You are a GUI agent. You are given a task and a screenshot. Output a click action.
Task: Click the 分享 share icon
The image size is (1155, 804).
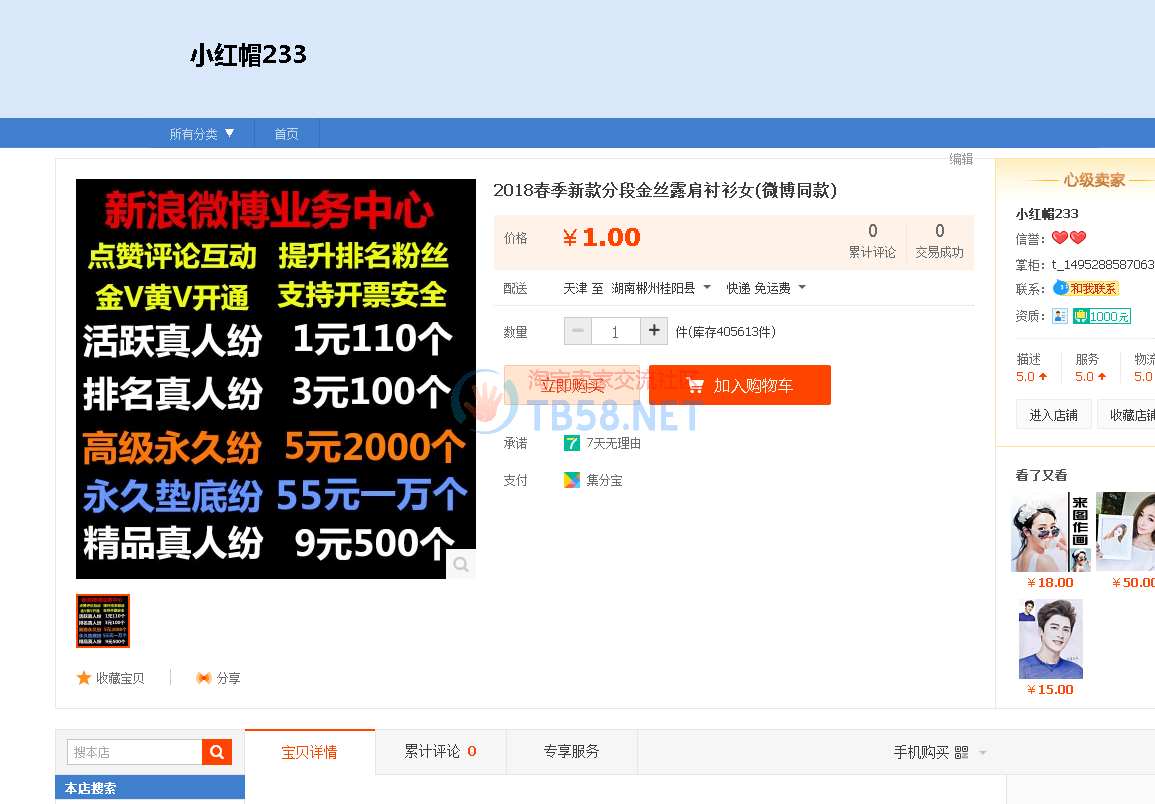coord(203,678)
